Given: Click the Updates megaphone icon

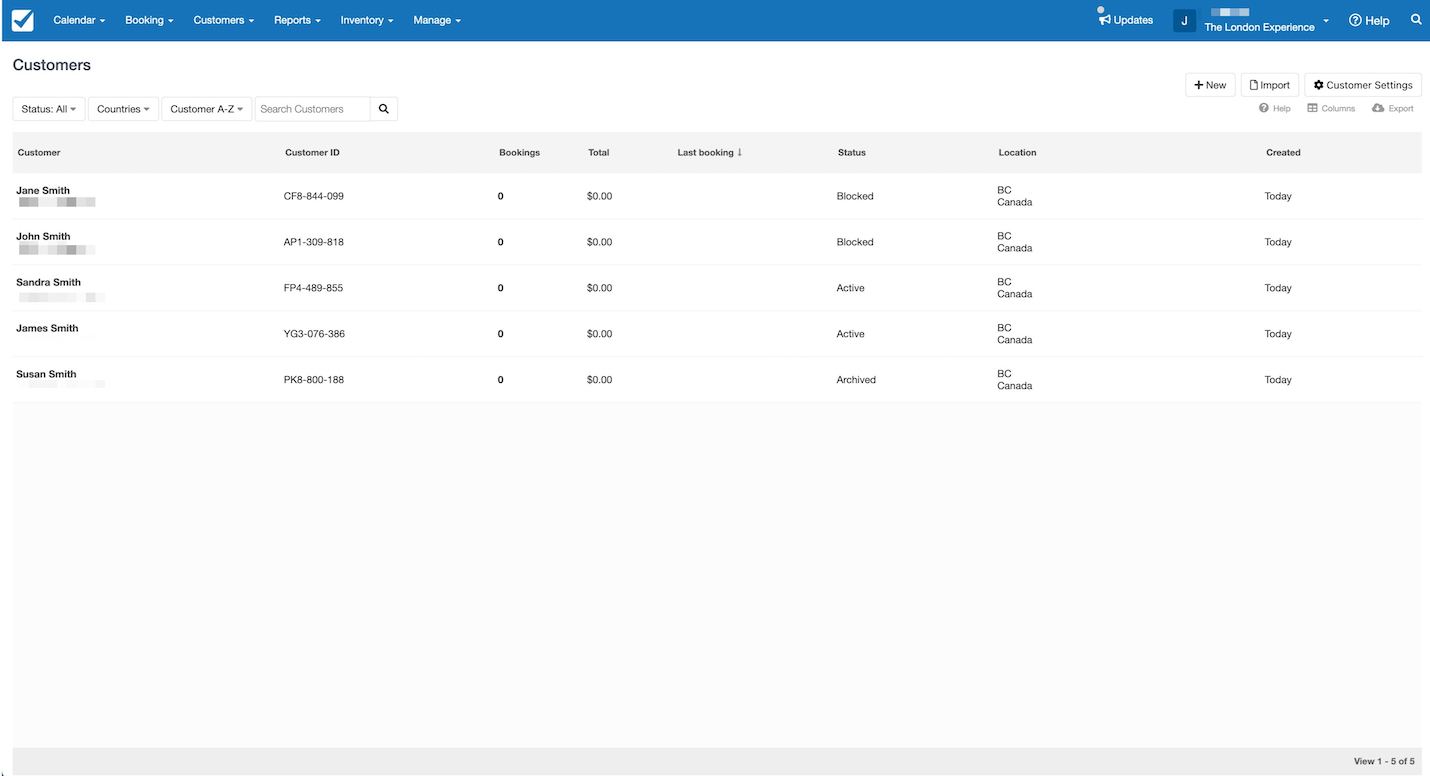Looking at the screenshot, I should (1104, 20).
